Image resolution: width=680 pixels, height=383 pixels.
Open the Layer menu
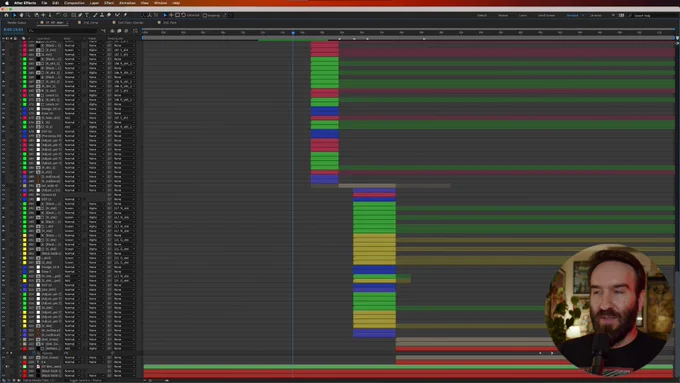(x=94, y=3)
